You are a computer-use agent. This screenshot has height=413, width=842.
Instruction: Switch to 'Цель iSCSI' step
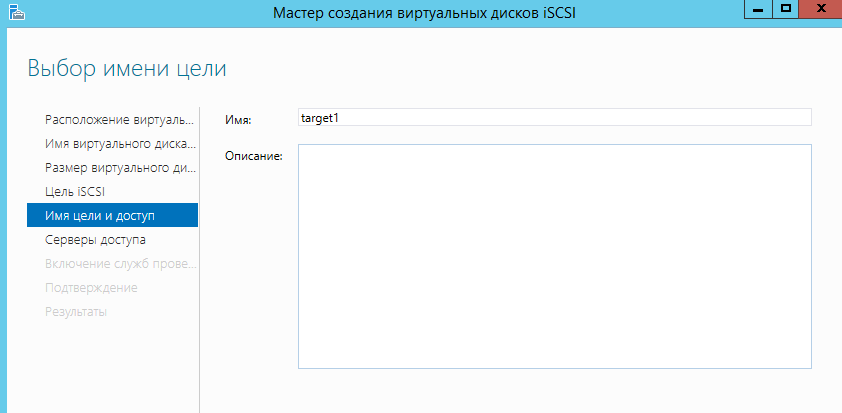point(75,191)
